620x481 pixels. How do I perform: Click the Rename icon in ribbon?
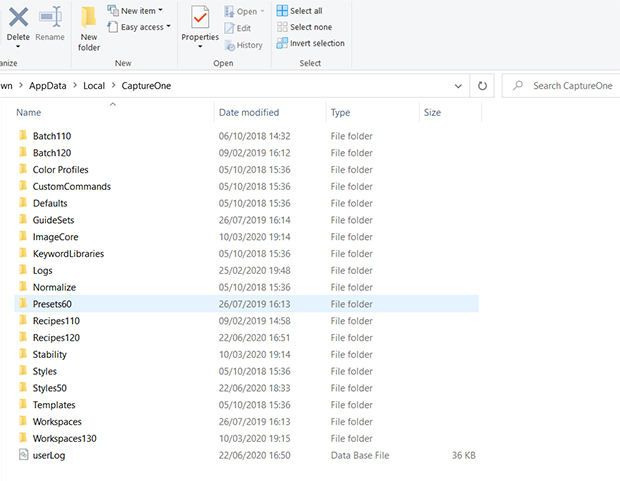tap(50, 17)
